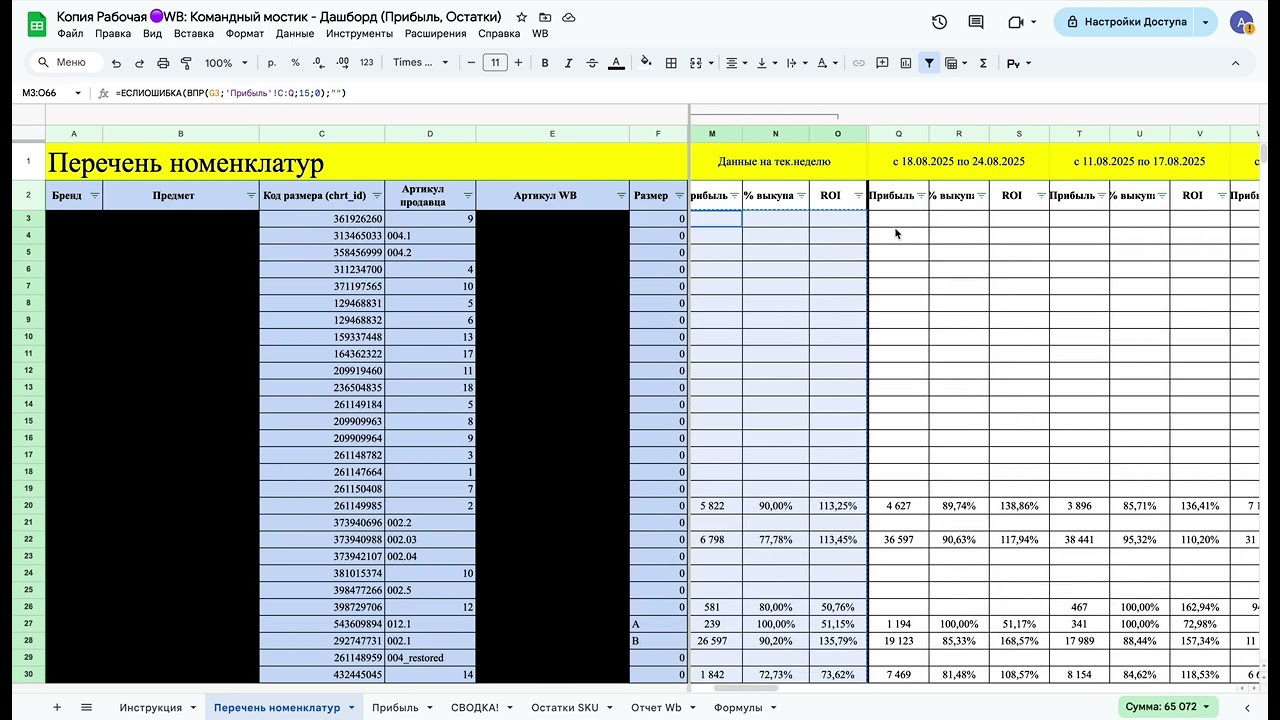
Task: Star this spreadsheet
Action: [522, 18]
